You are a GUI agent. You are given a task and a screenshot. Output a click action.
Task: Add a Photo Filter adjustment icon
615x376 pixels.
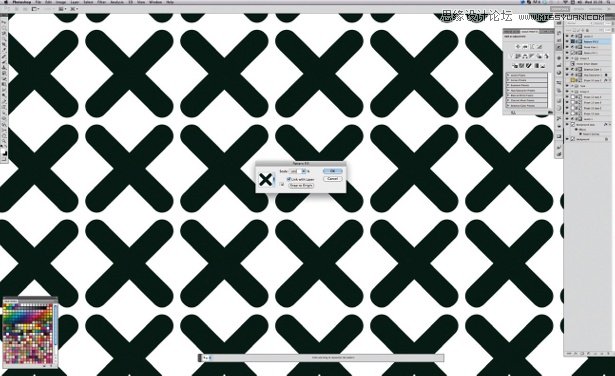[x=539, y=56]
